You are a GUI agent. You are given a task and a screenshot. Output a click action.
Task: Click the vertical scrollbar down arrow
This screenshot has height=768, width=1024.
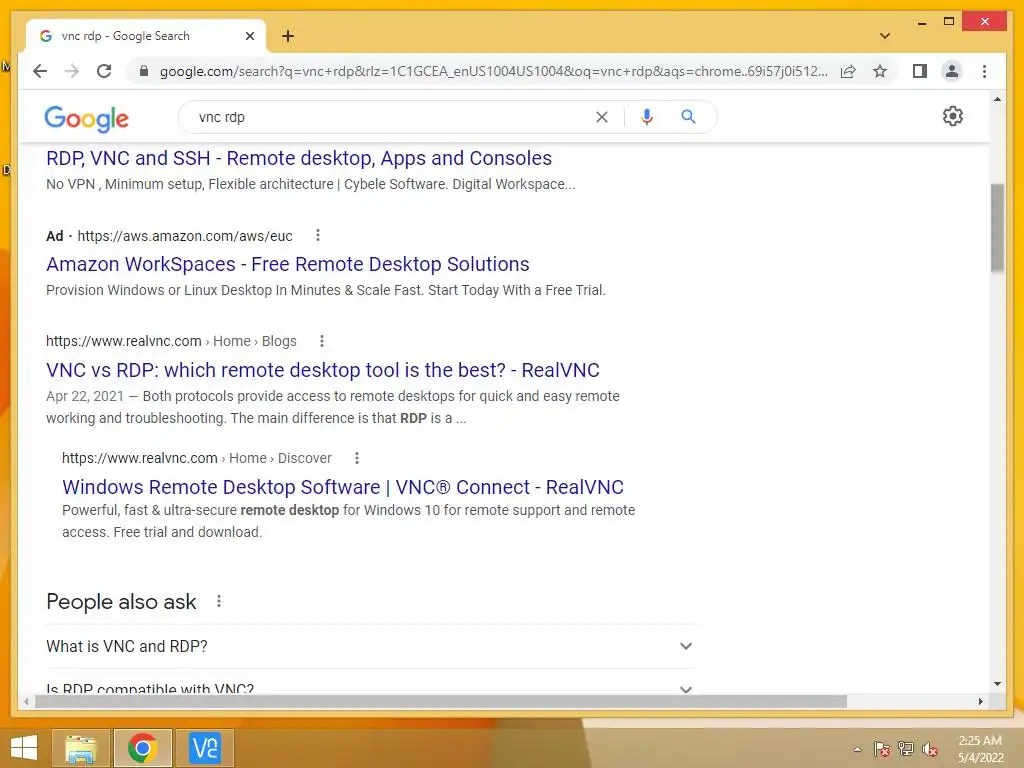tap(997, 684)
